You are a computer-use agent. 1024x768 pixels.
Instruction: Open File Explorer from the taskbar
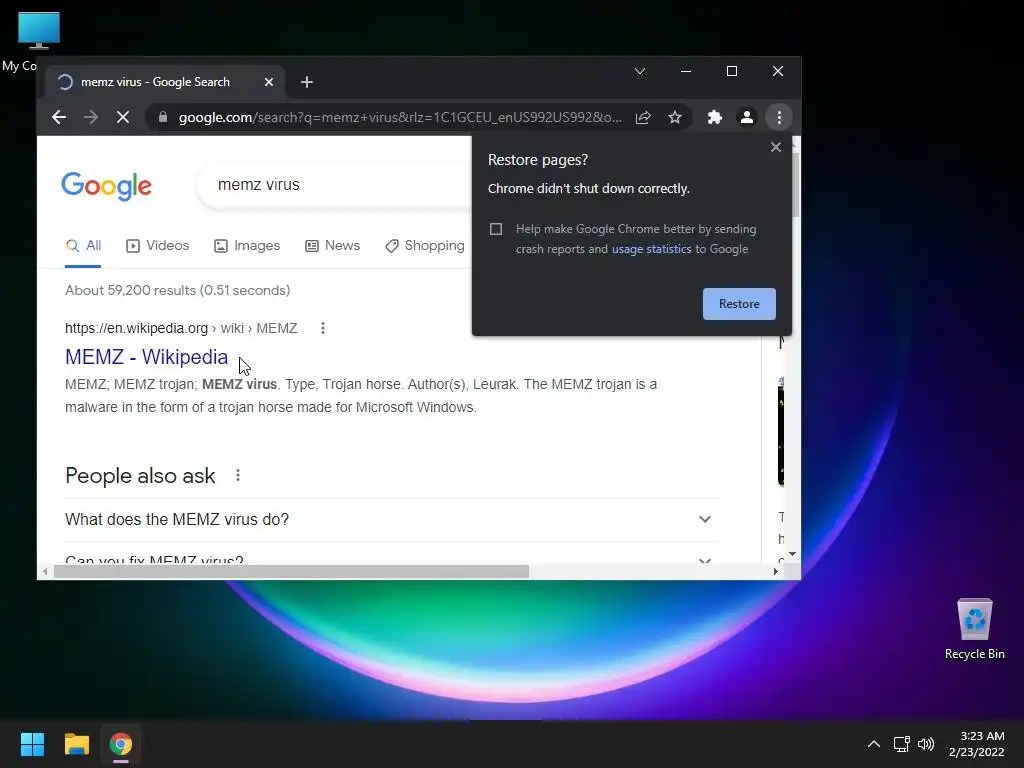[76, 744]
